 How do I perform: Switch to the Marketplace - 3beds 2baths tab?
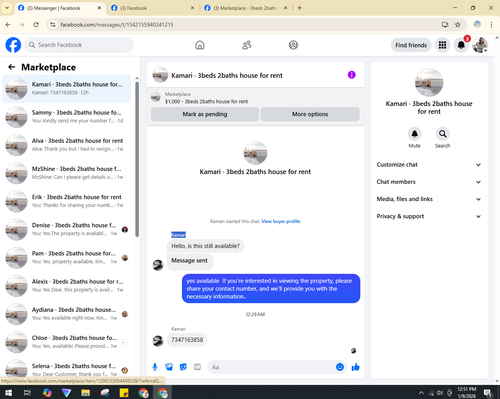click(246, 8)
